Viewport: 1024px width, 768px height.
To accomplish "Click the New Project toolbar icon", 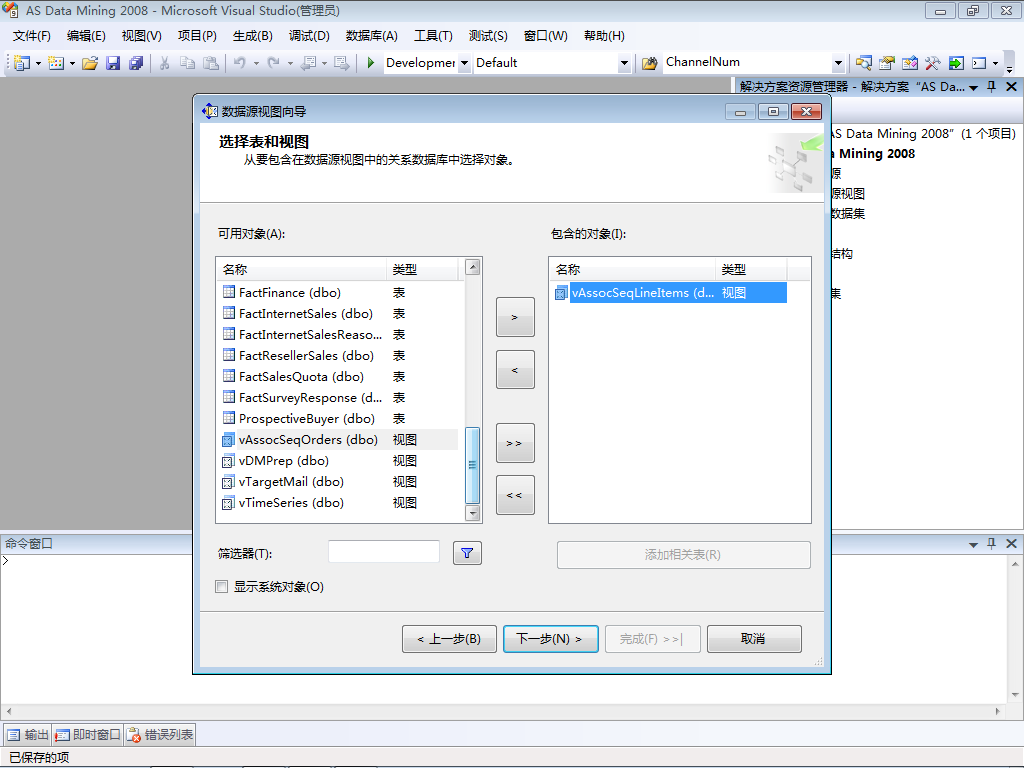I will pyautogui.click(x=22, y=63).
